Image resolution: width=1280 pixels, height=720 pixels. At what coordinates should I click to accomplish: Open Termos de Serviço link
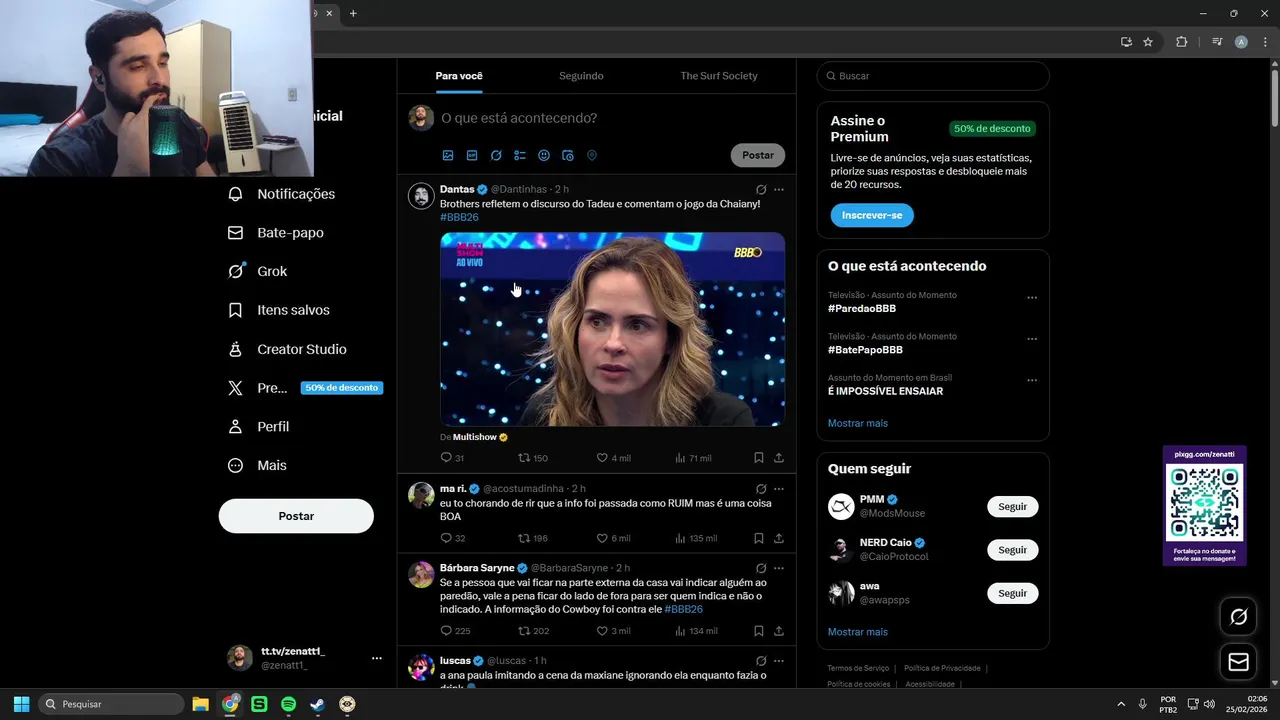point(858,668)
